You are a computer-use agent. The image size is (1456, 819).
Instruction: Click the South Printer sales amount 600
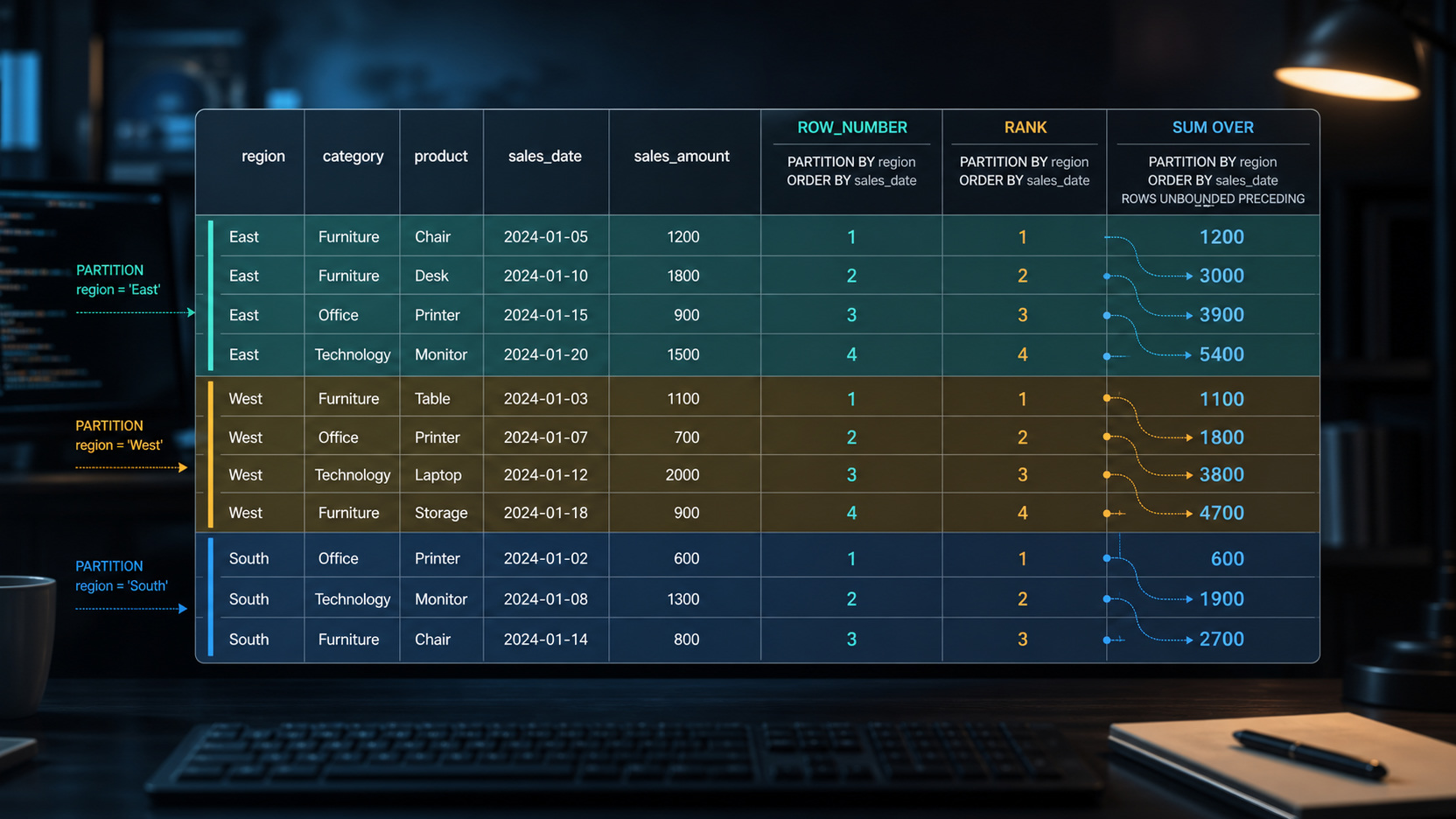click(x=687, y=558)
